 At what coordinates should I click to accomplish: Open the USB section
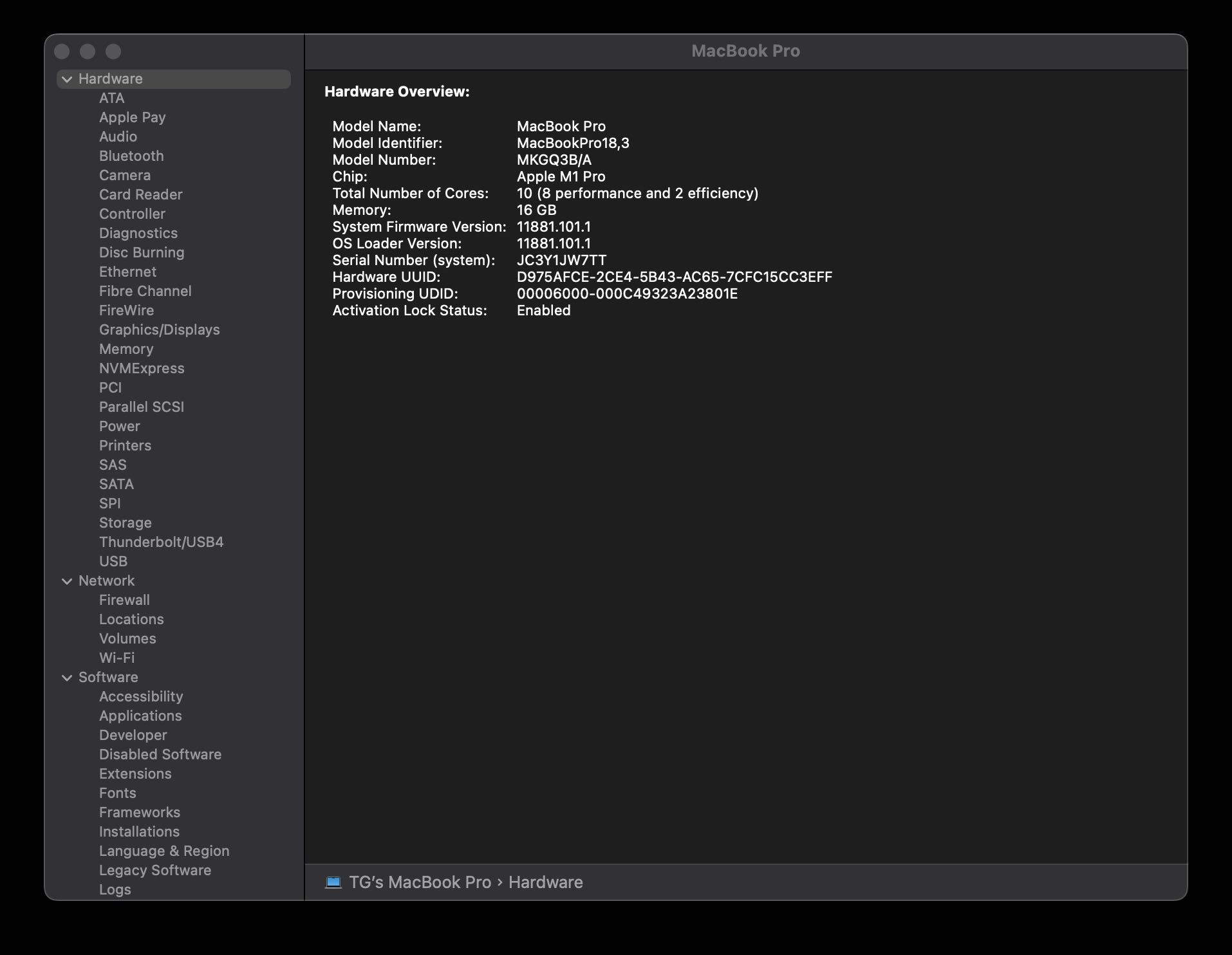pyautogui.click(x=113, y=562)
